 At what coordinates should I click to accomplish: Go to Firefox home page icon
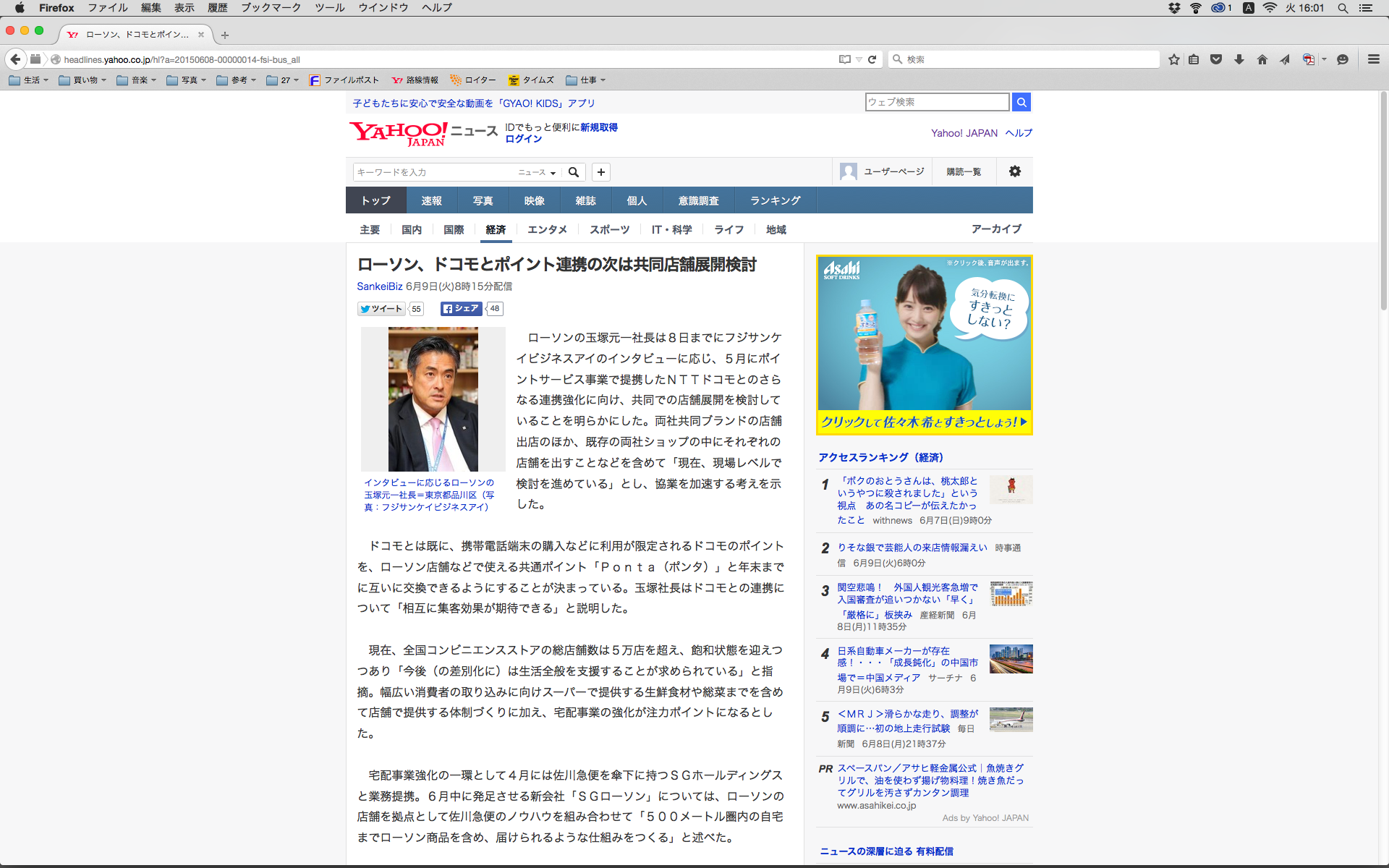pos(1262,59)
